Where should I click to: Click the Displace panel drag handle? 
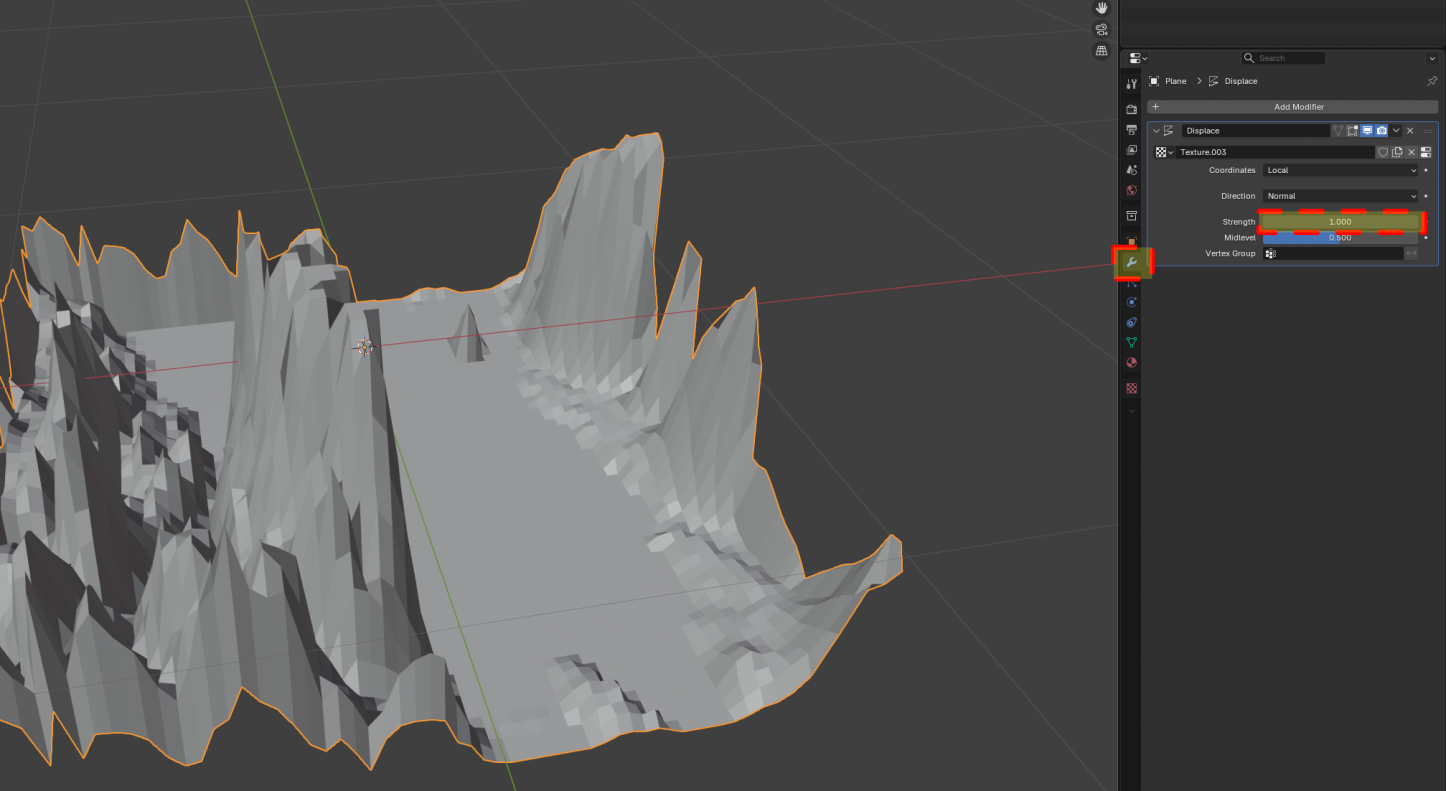click(x=1428, y=131)
